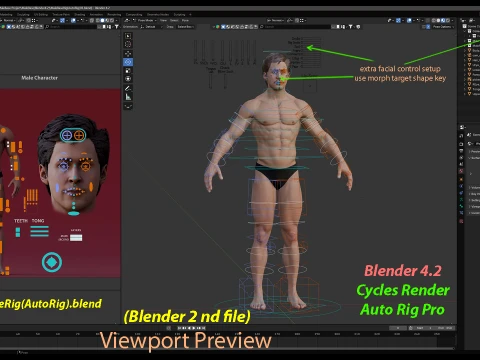
Task: Select the Select Box tool in viewport toolbar
Action: (128, 36)
